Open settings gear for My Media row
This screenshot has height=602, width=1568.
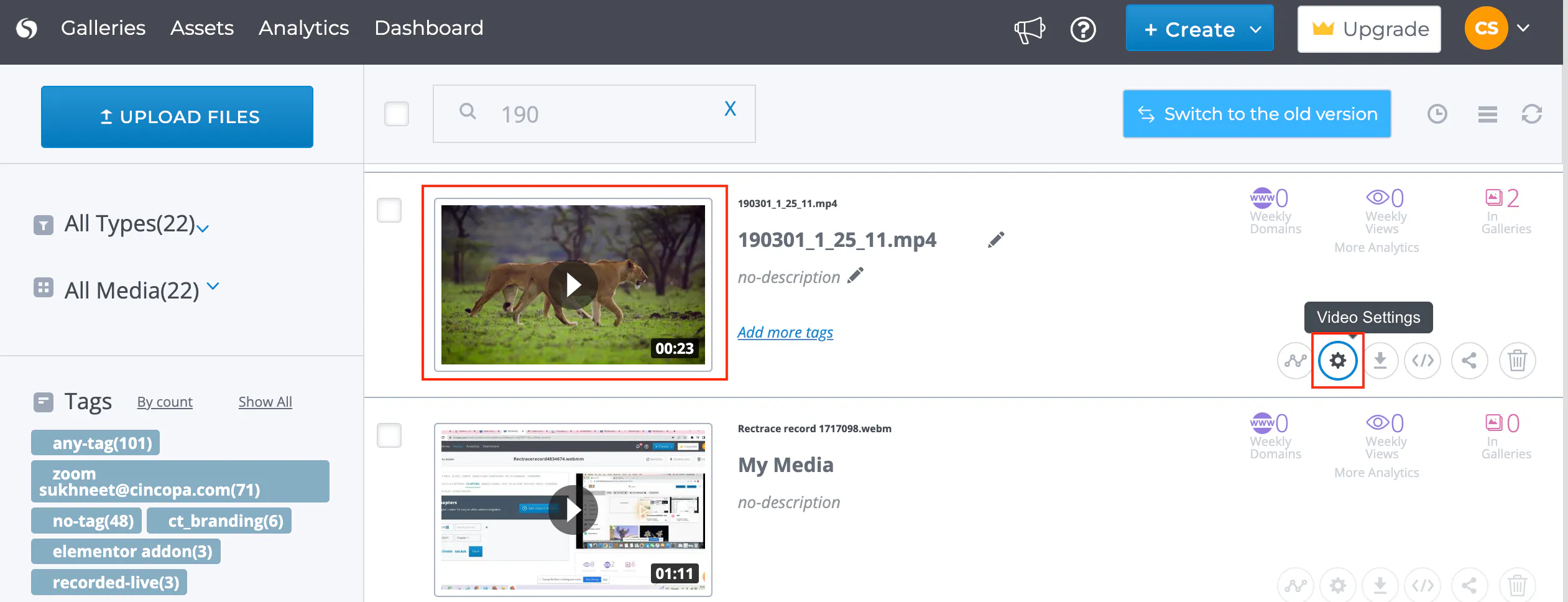1337,585
